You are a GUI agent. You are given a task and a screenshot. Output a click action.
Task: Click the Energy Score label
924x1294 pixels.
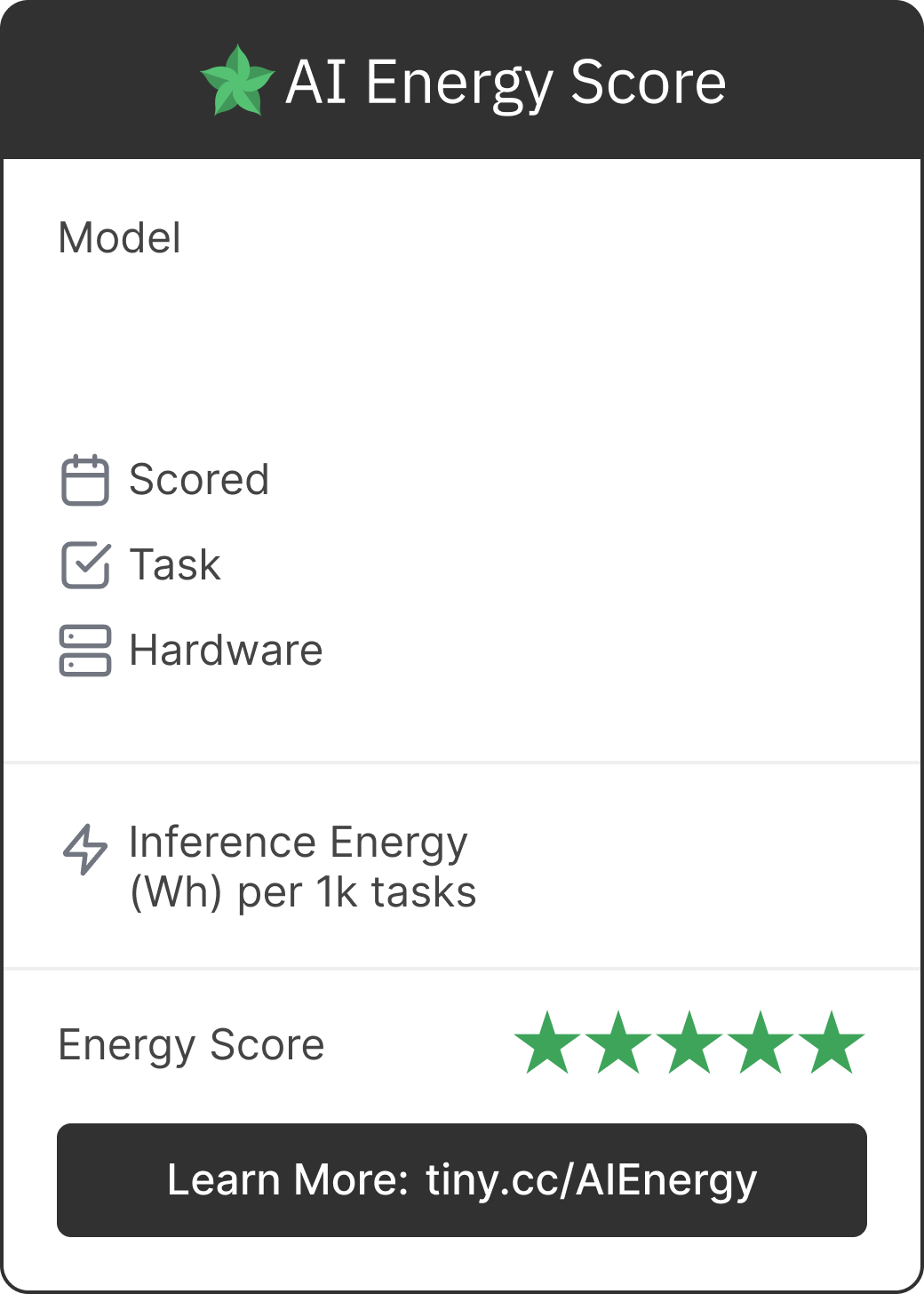tap(191, 1045)
